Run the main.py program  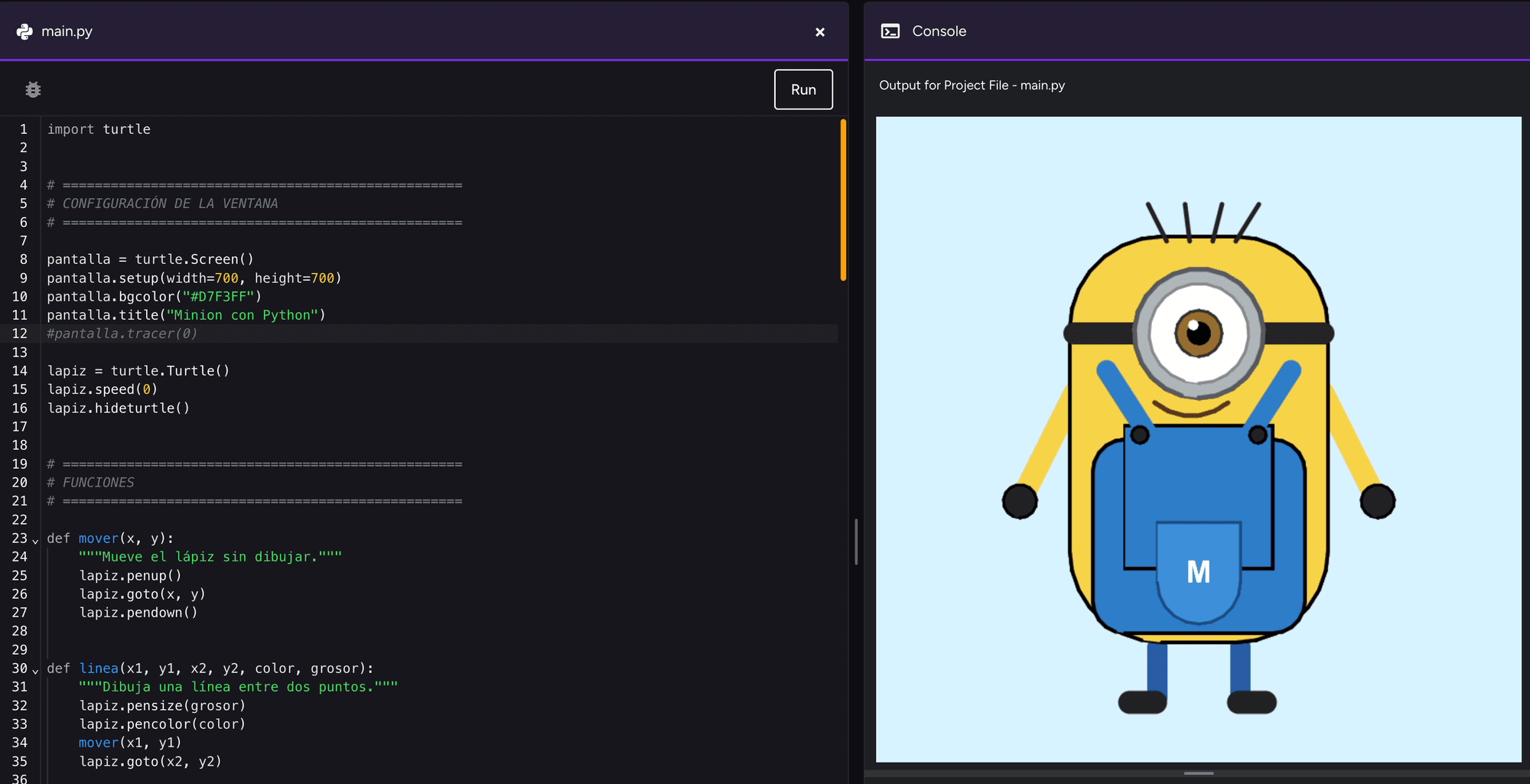pyautogui.click(x=803, y=89)
